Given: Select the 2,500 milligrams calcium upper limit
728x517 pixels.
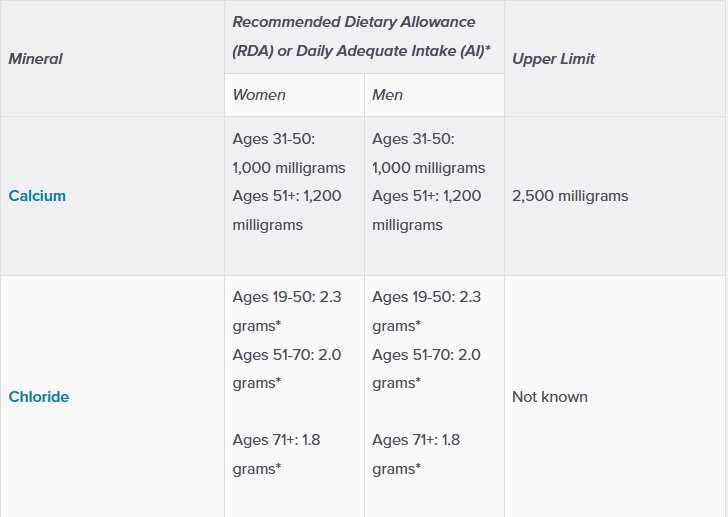Looking at the screenshot, I should point(570,196).
